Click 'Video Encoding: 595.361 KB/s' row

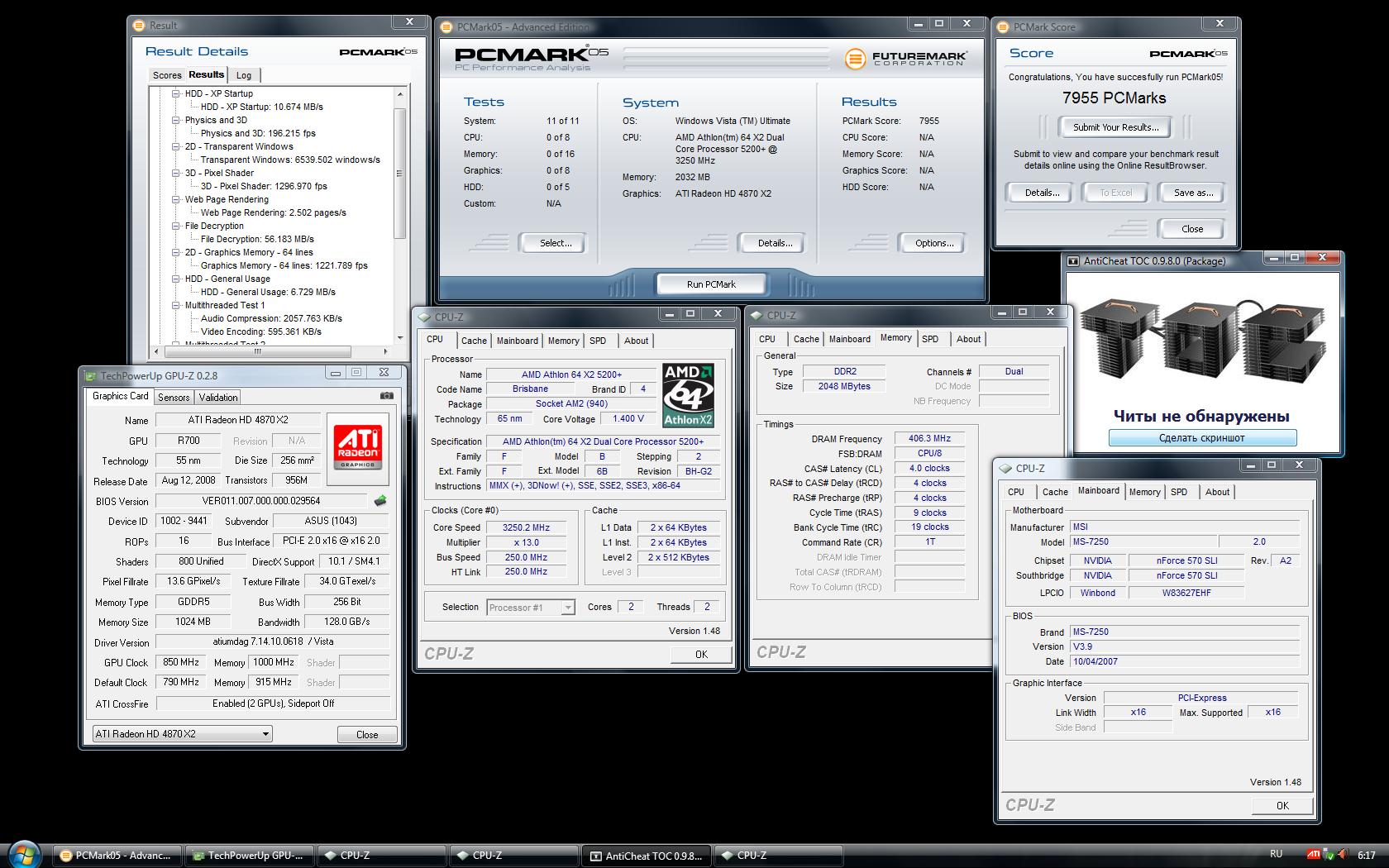[261, 331]
